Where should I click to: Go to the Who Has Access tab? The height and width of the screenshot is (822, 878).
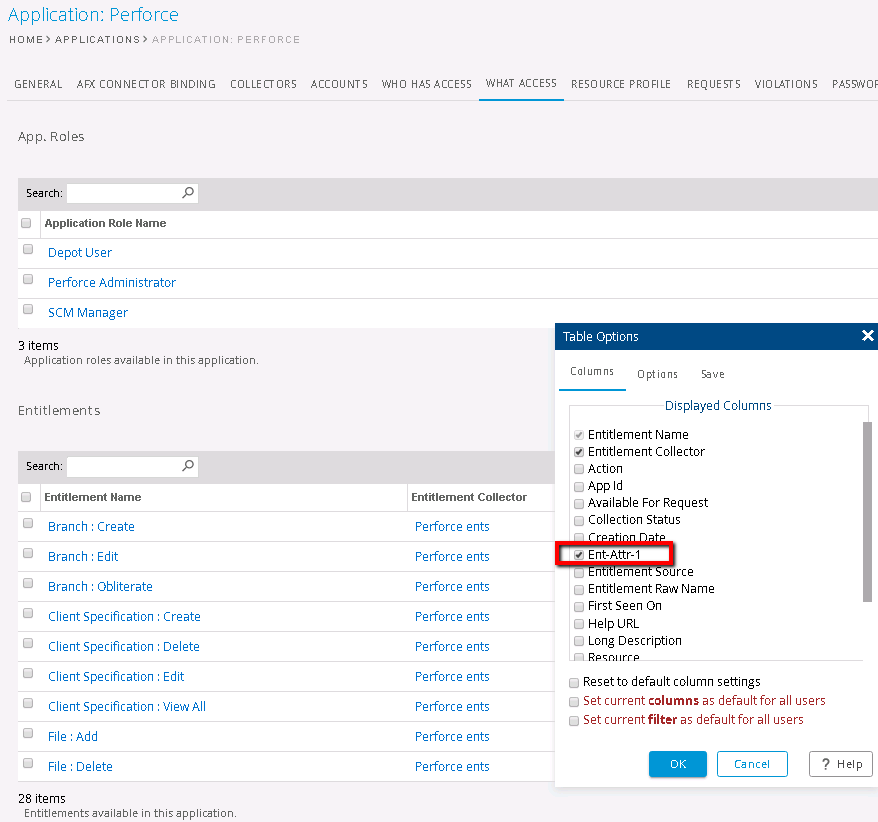[x=426, y=84]
